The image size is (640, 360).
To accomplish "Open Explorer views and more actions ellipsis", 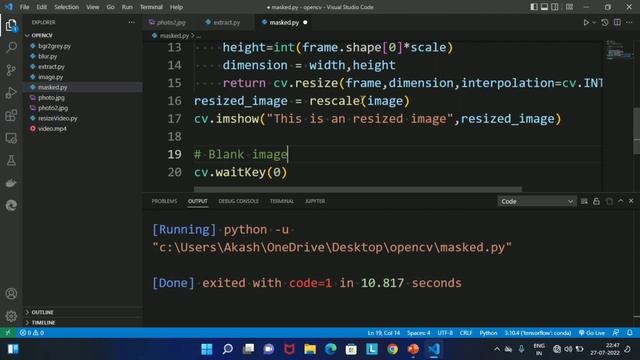I will [x=131, y=22].
